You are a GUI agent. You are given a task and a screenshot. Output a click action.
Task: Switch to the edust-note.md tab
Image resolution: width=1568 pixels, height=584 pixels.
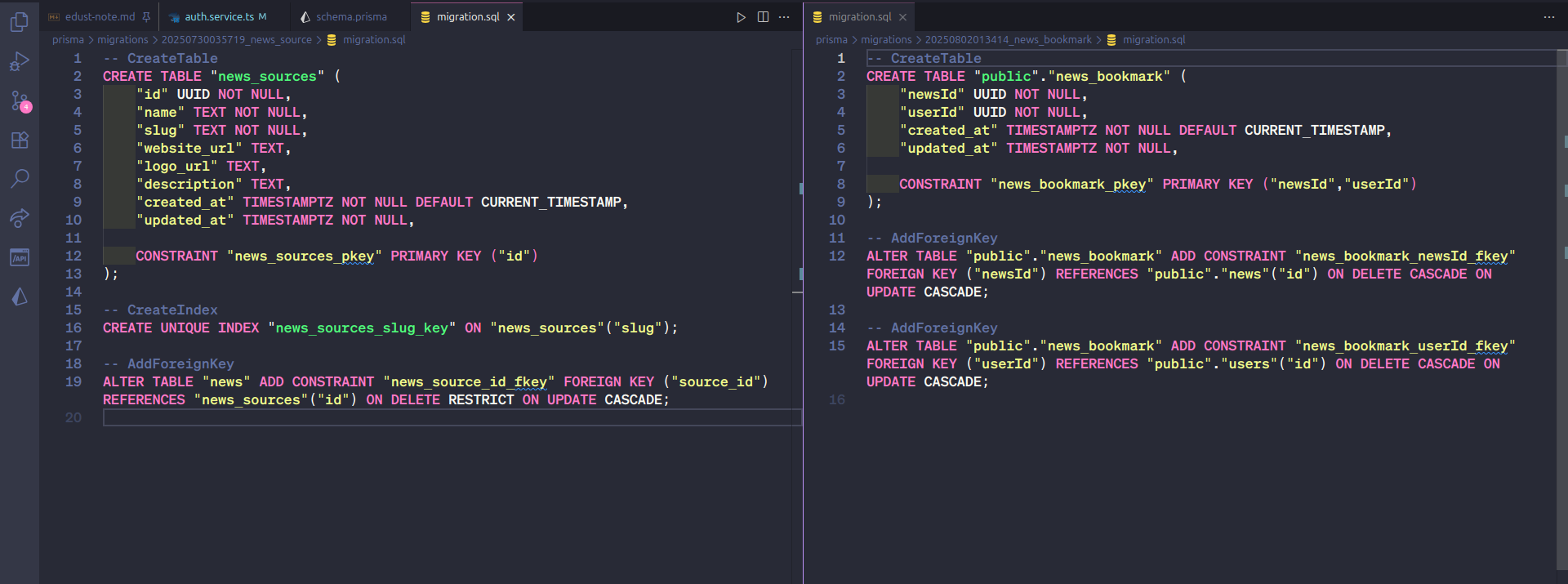tap(100, 17)
